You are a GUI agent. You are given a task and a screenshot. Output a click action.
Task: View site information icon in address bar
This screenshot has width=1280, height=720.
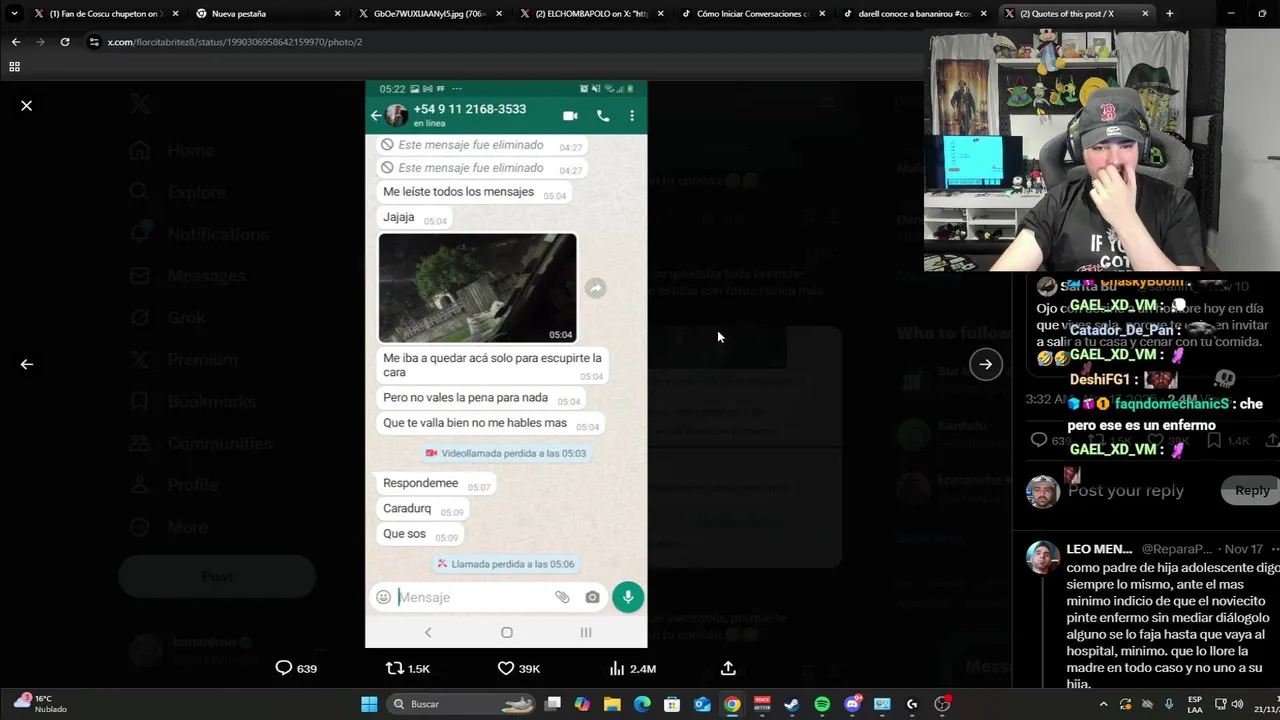(x=94, y=42)
